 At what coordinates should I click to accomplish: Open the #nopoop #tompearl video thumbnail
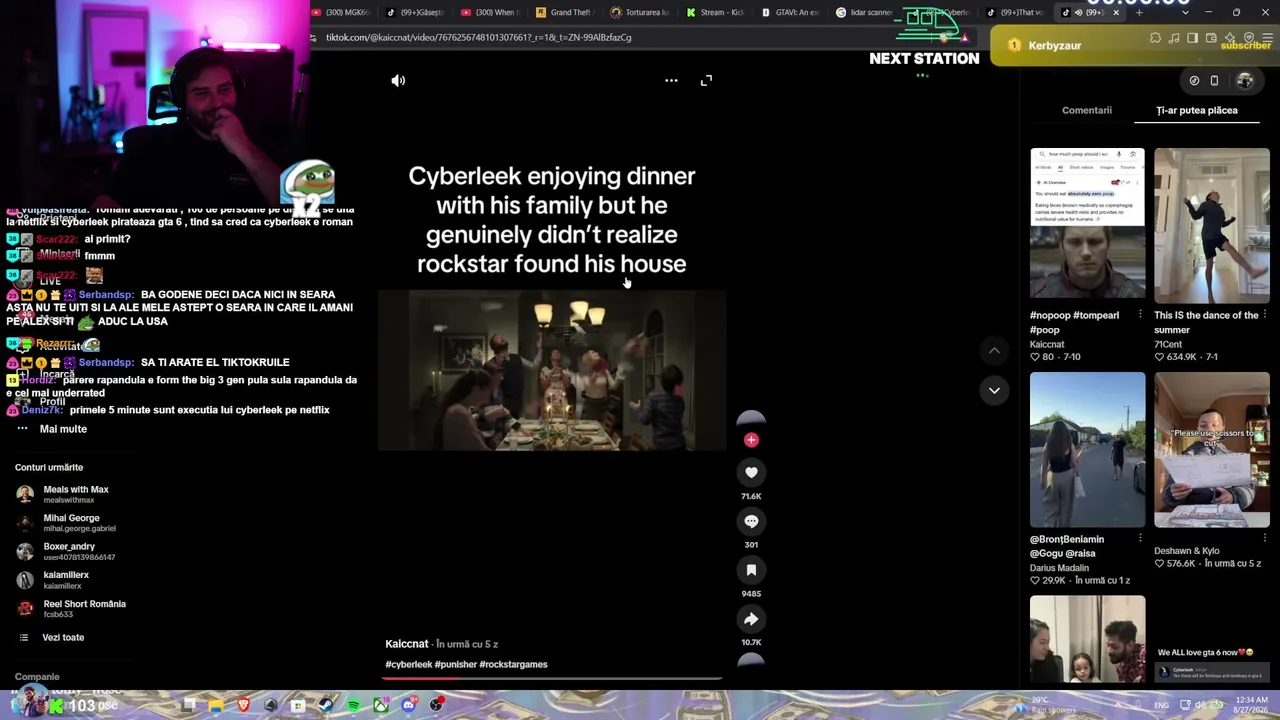click(1087, 223)
